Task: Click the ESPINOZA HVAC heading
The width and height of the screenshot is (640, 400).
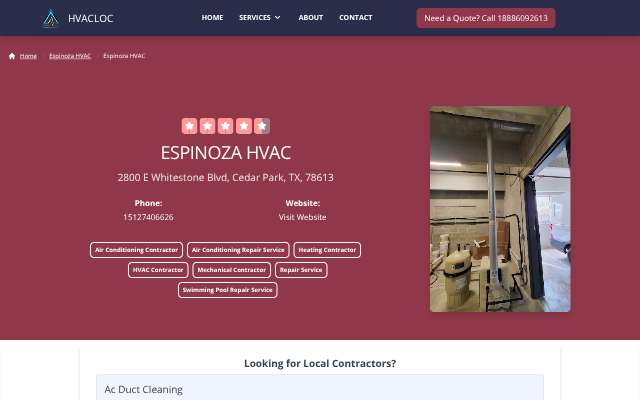Action: coord(226,153)
